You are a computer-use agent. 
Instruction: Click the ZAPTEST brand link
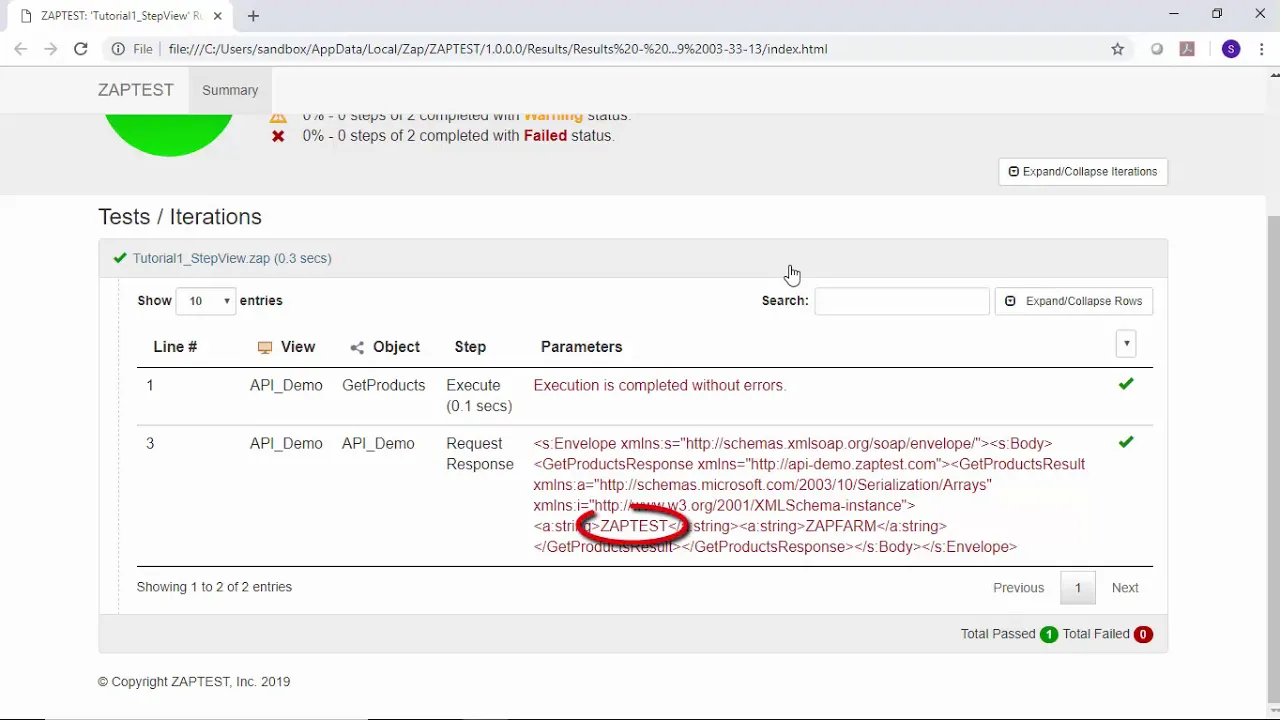136,90
